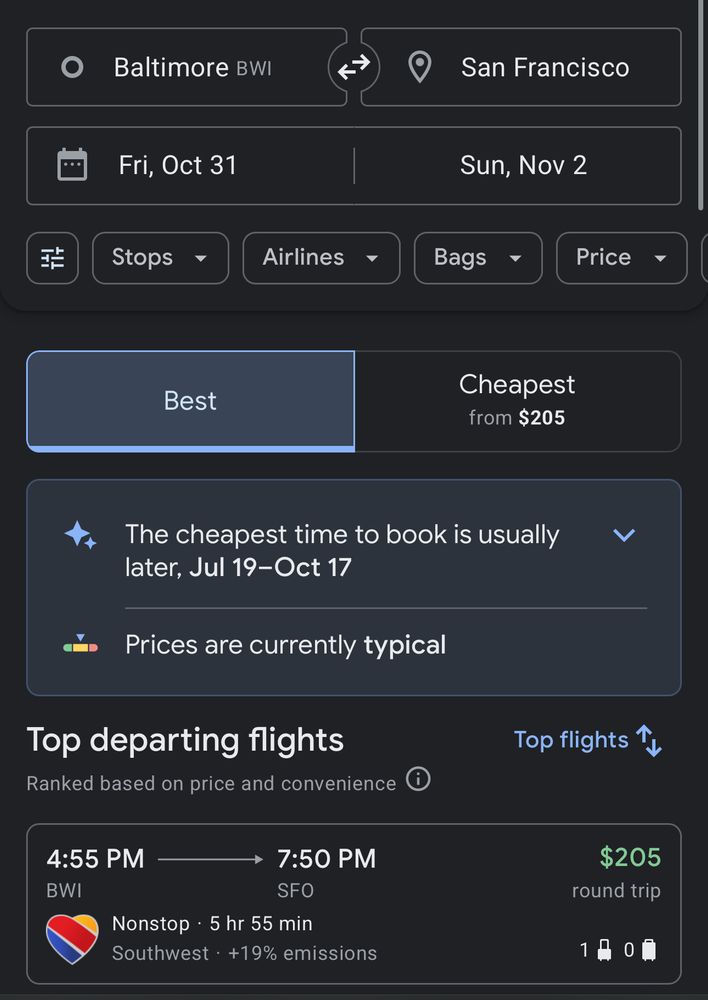Screen dimensions: 708x1000
Task: Click the price level indicator icon
Action: coord(80,645)
